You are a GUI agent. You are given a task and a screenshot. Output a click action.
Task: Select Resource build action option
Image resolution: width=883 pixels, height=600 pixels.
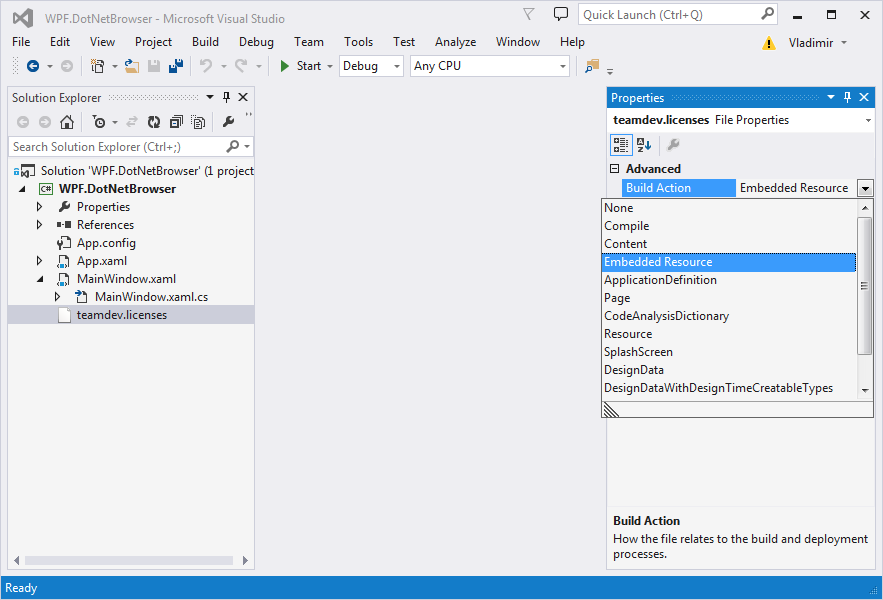point(729,334)
